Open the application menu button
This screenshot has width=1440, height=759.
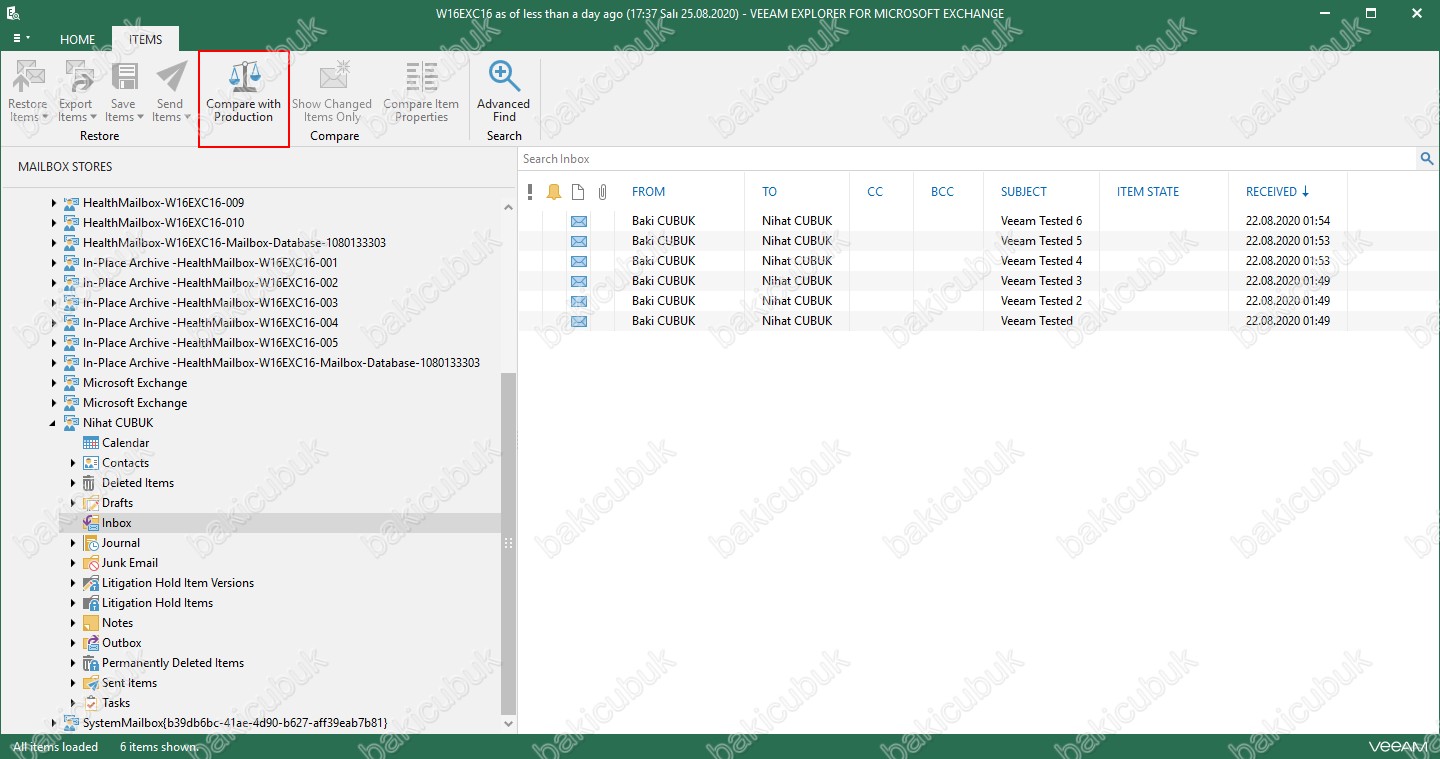click(x=21, y=38)
